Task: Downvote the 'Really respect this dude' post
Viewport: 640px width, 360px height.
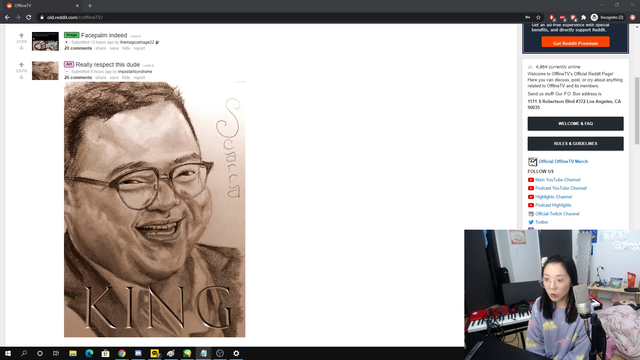Action: click(x=21, y=77)
